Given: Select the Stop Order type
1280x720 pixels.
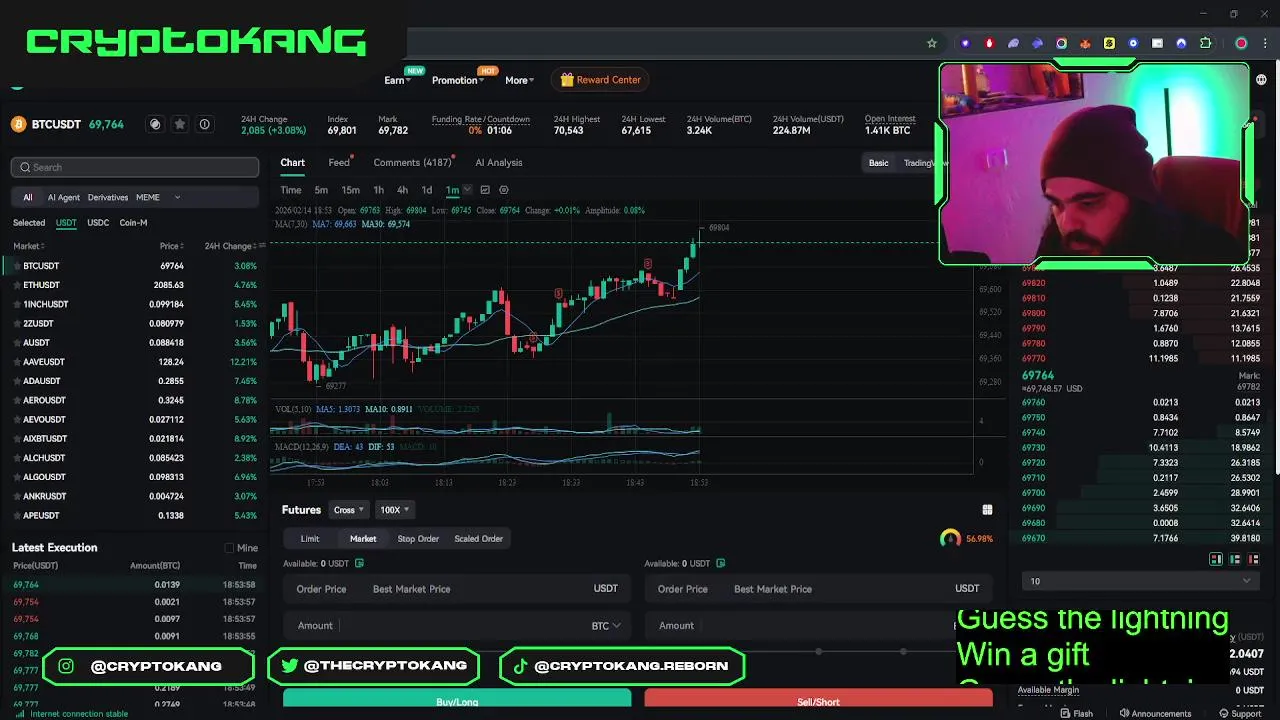Looking at the screenshot, I should (418, 539).
